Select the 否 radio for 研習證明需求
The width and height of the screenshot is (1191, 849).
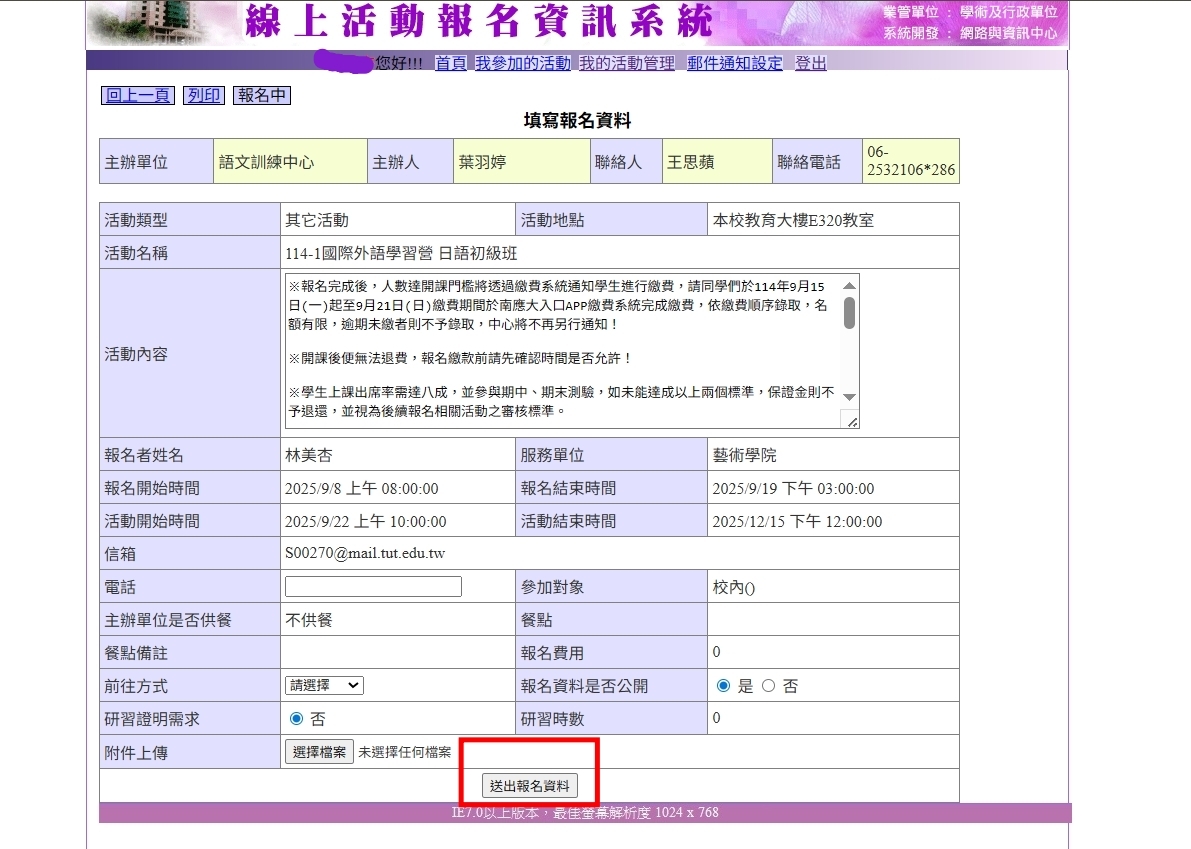pyautogui.click(x=296, y=719)
